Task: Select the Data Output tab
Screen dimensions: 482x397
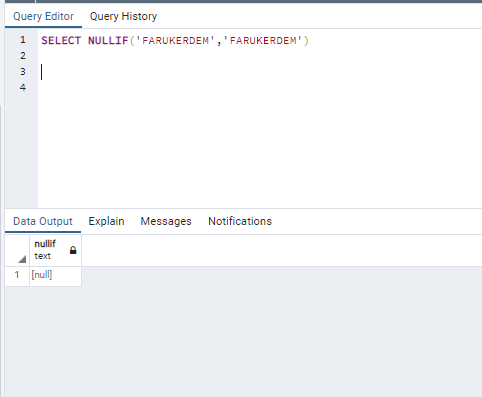Action: tap(43, 221)
